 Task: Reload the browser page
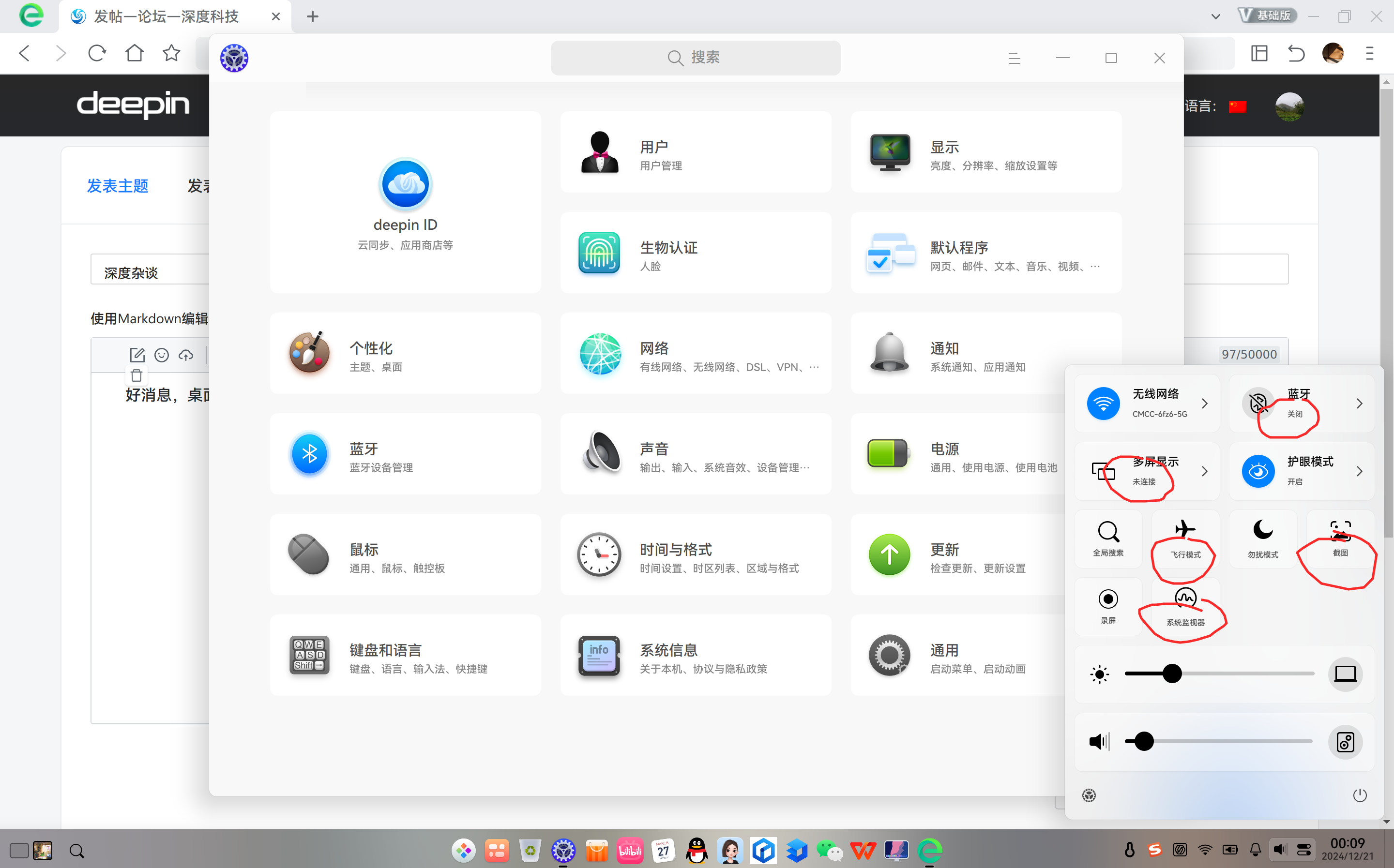click(x=97, y=53)
